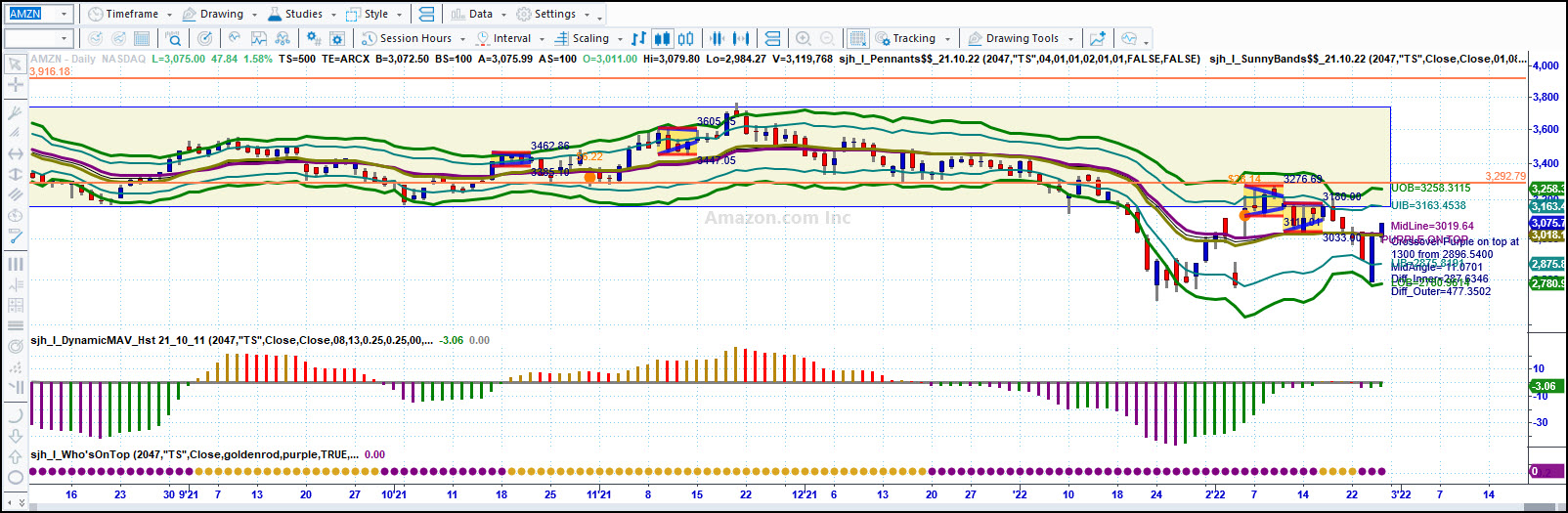The image size is (1568, 513).
Task: Click the green 3,258 UOB price label
Action: [1546, 189]
